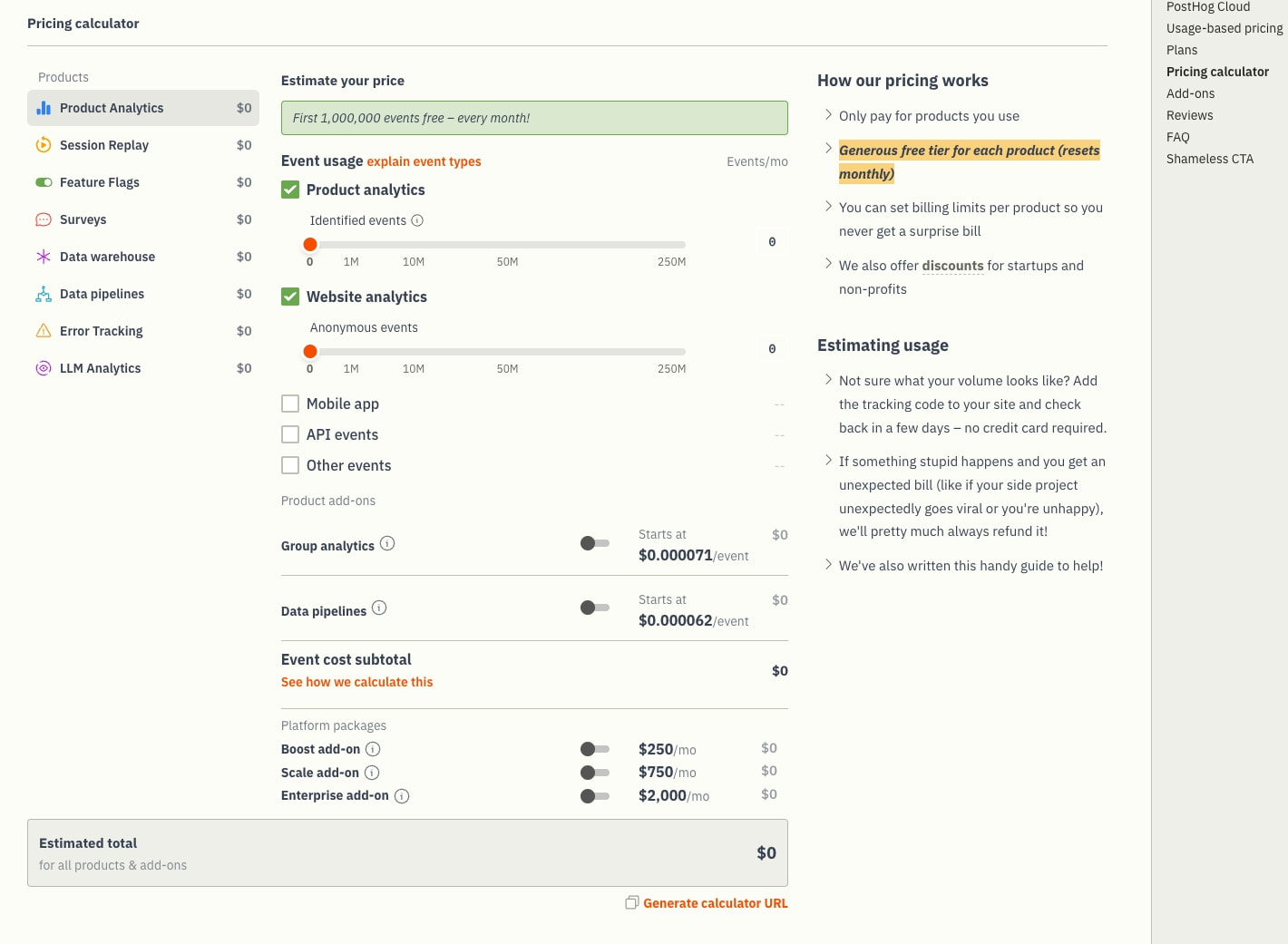Select Session Replay in Products list

point(143,145)
